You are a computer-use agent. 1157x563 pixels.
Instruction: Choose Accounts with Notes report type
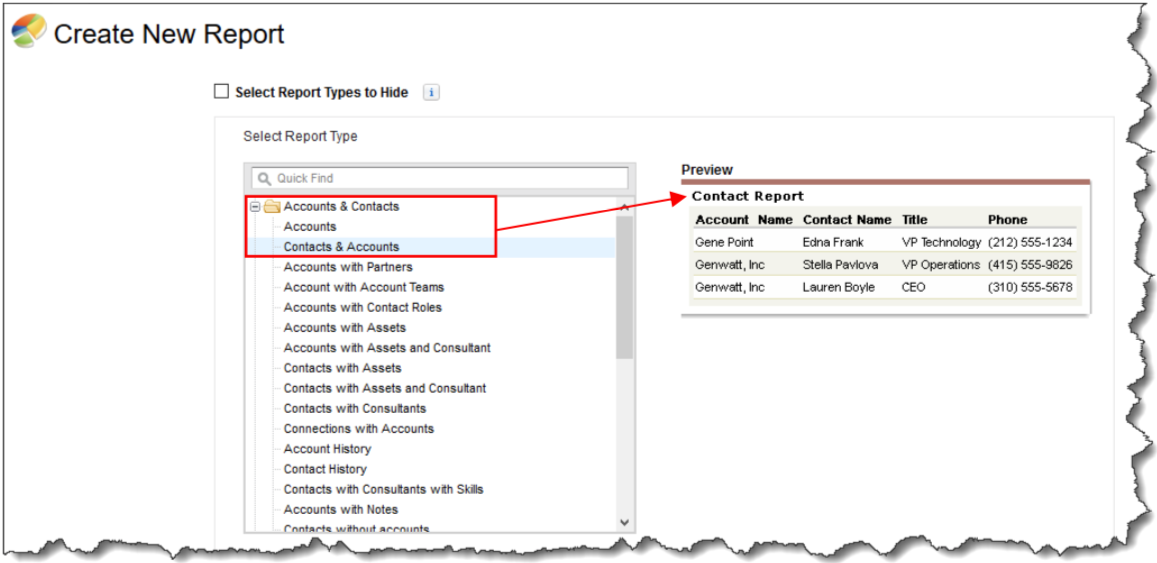coord(340,509)
